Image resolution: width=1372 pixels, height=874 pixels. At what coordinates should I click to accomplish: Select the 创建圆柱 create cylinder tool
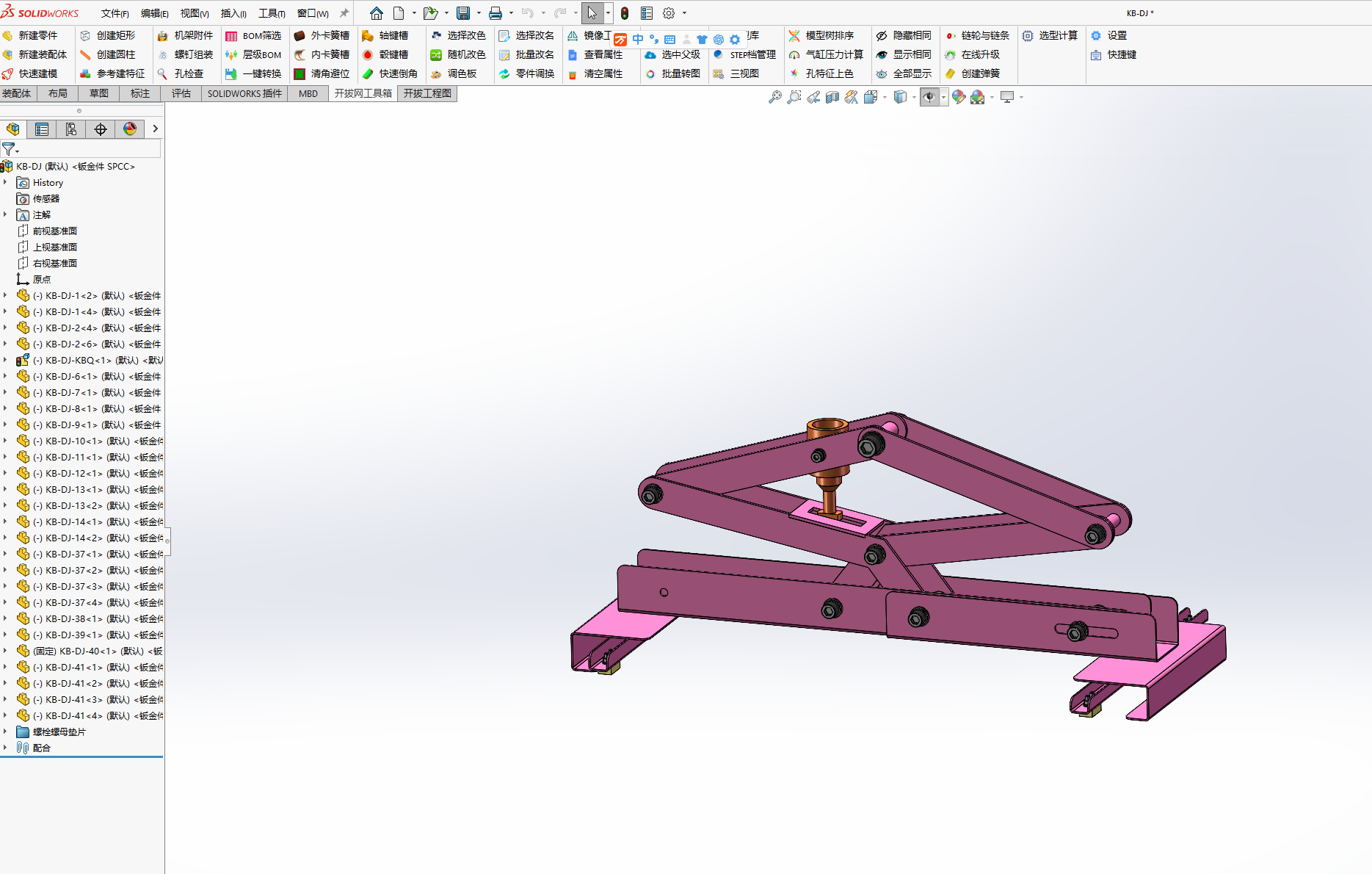pyautogui.click(x=108, y=54)
